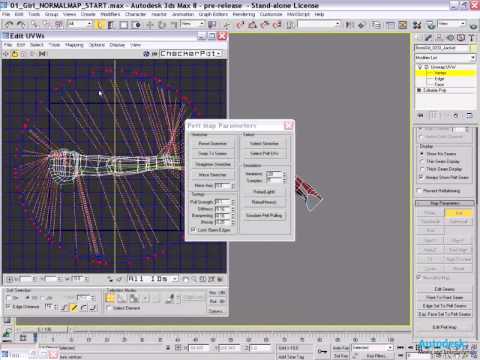Select the Edge sub-object in modifier stack
Viewport: 480px width, 360px height.
pyautogui.click(x=439, y=79)
